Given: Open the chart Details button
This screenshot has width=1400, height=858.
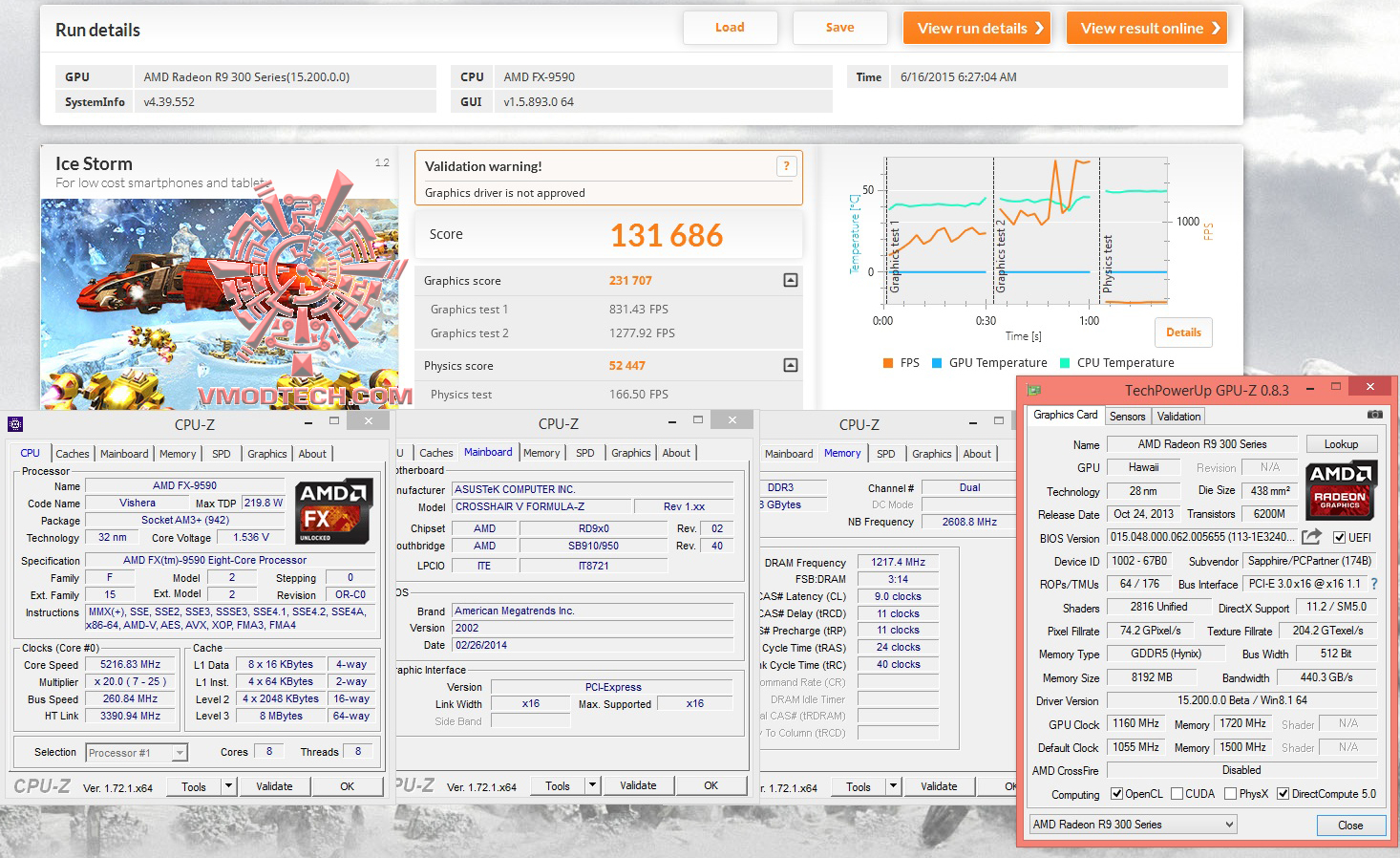Looking at the screenshot, I should (x=1183, y=332).
